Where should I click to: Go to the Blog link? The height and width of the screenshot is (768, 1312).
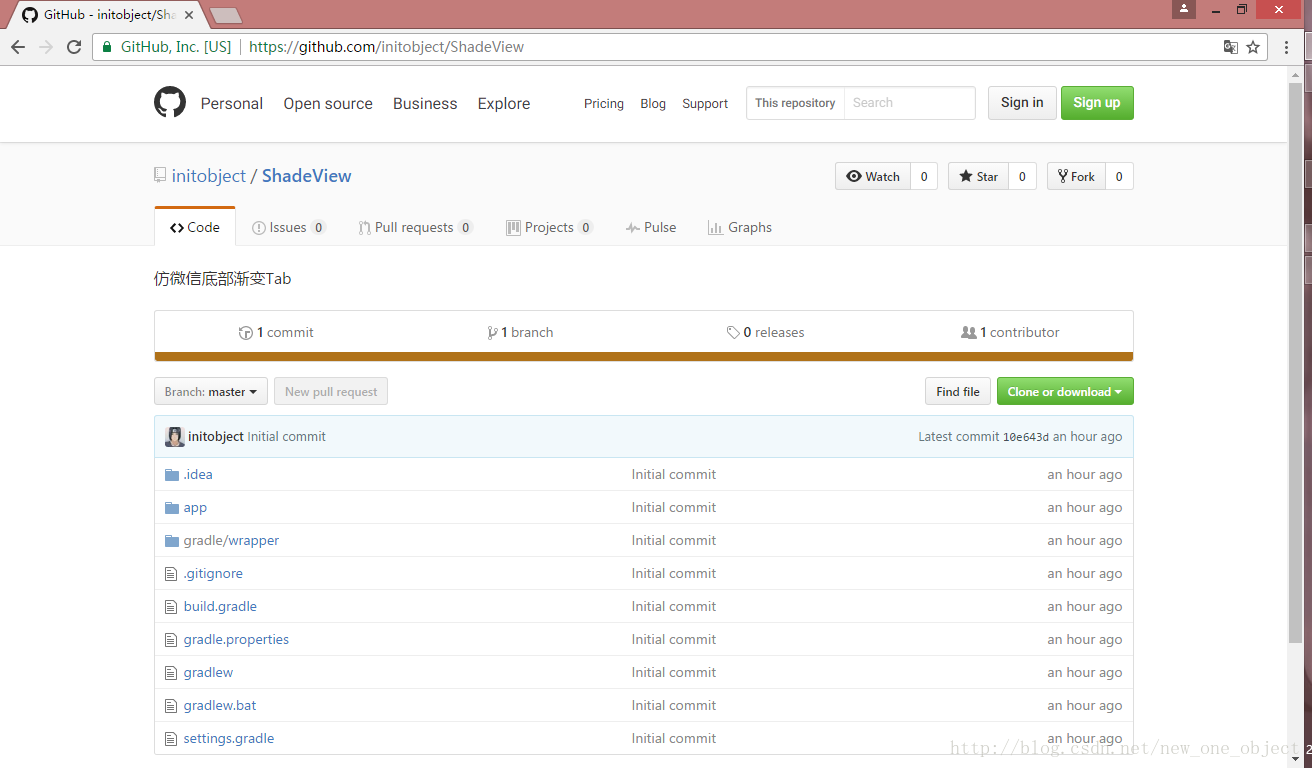coord(653,103)
